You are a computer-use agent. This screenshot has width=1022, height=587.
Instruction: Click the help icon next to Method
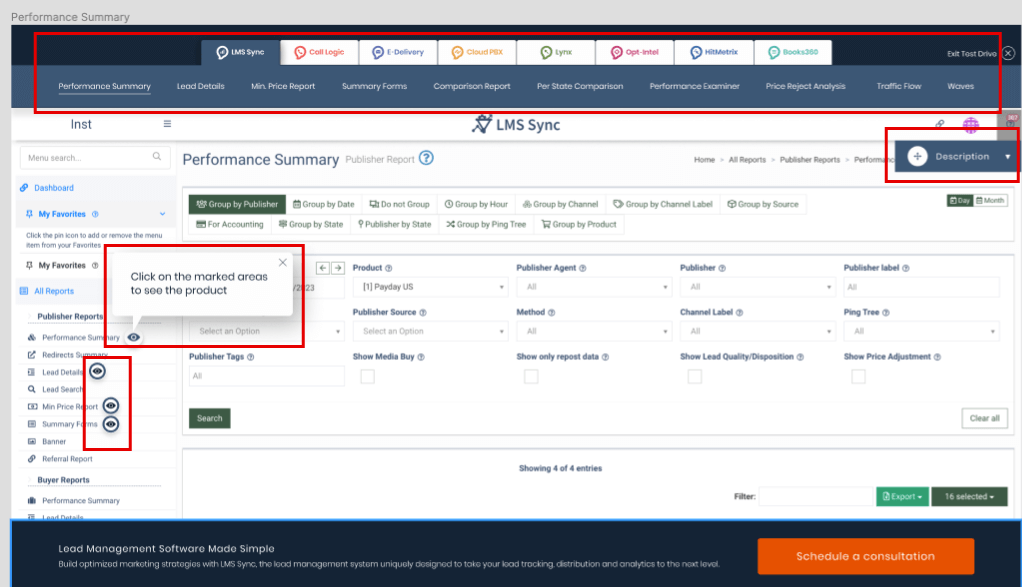point(551,313)
